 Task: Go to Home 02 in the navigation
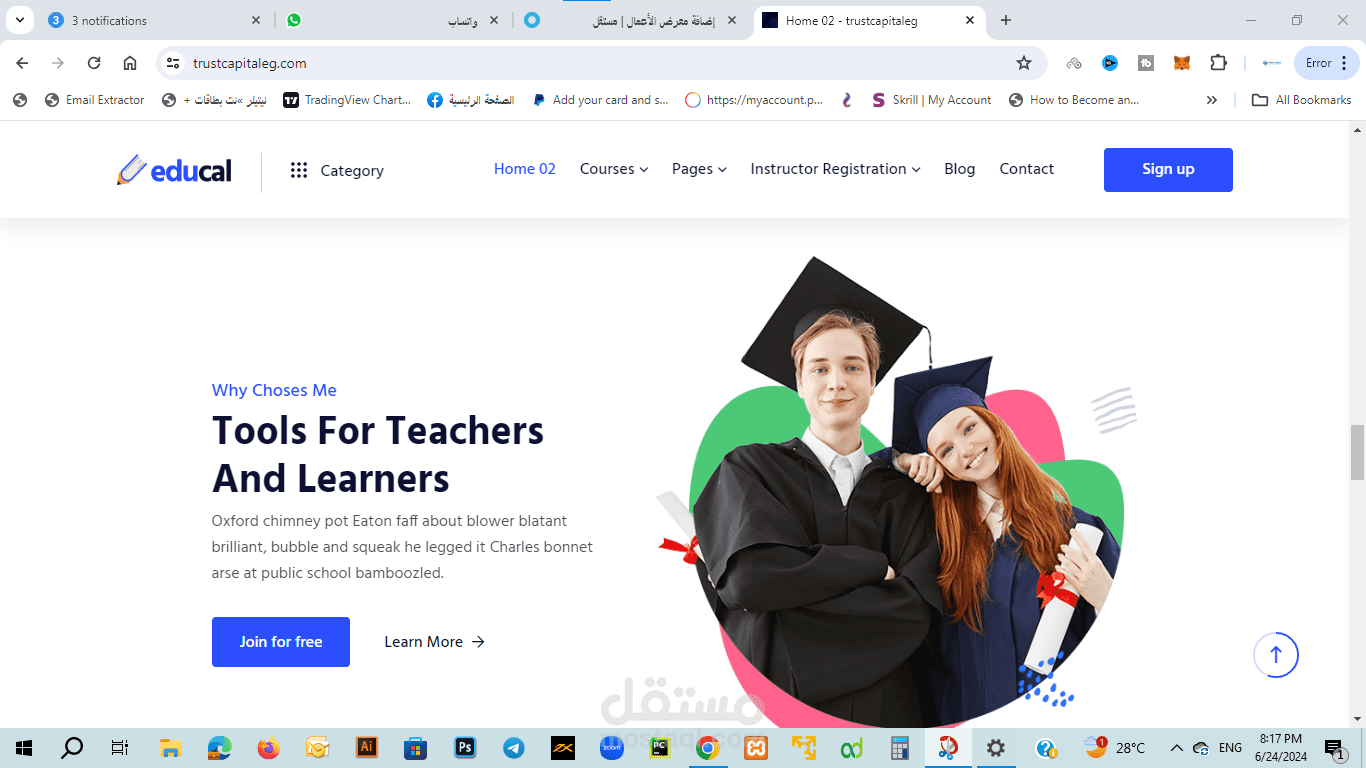tap(525, 169)
